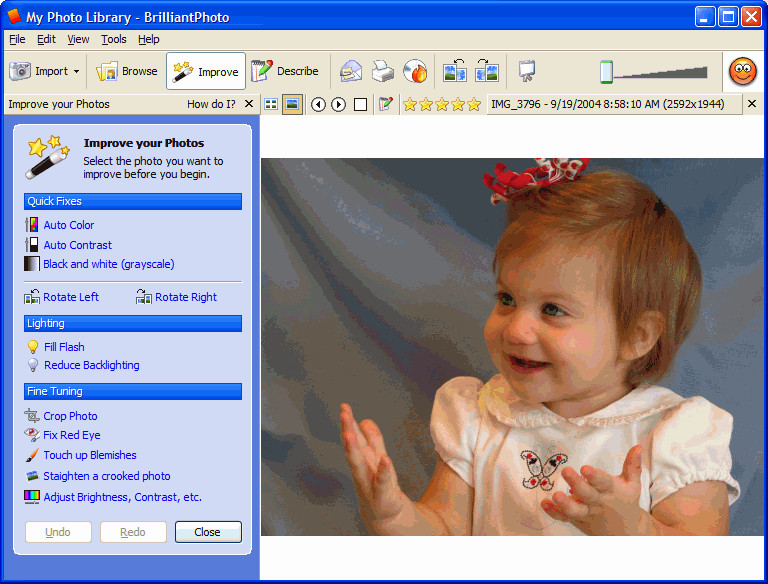Viewport: 768px width, 584px height.
Task: Click the Touch up Blemishes brush icon
Action: (32, 455)
